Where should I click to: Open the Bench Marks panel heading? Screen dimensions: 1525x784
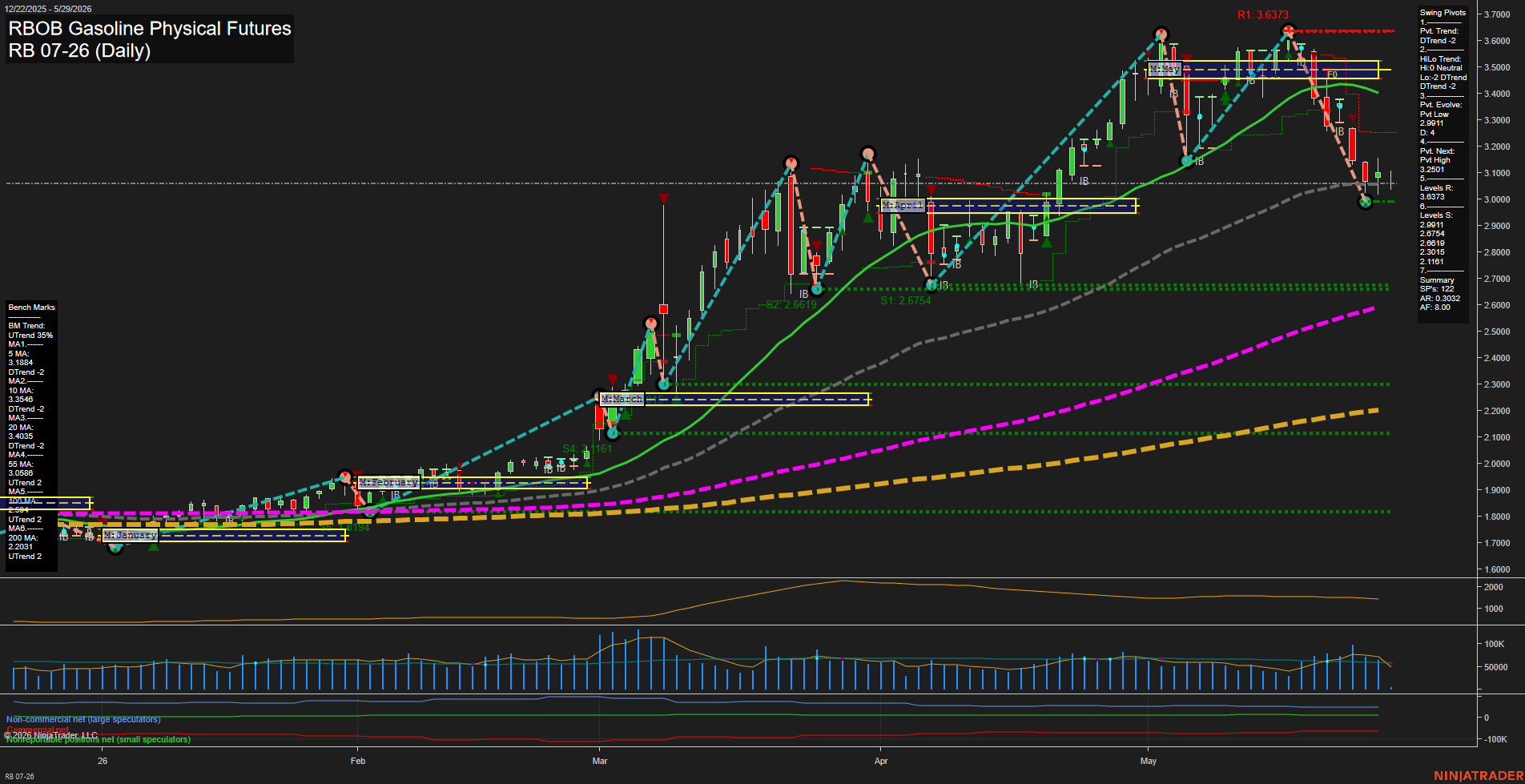pyautogui.click(x=31, y=308)
